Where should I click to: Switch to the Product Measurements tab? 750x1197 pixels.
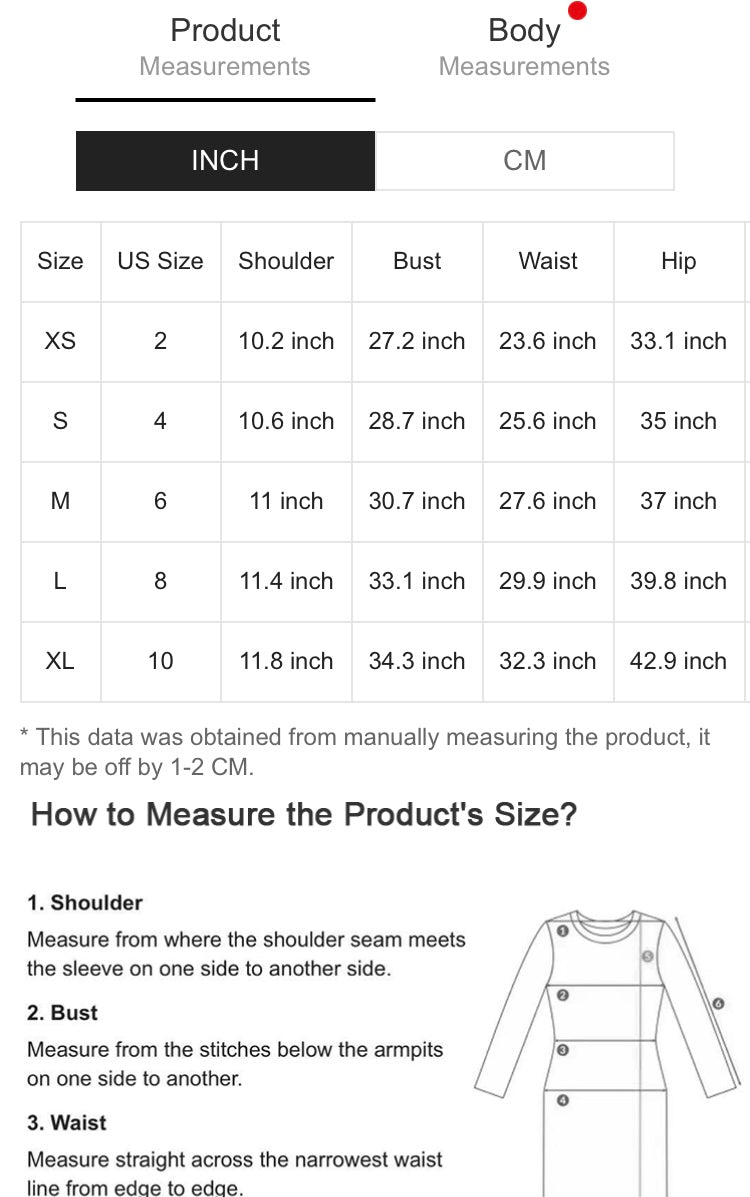point(225,47)
